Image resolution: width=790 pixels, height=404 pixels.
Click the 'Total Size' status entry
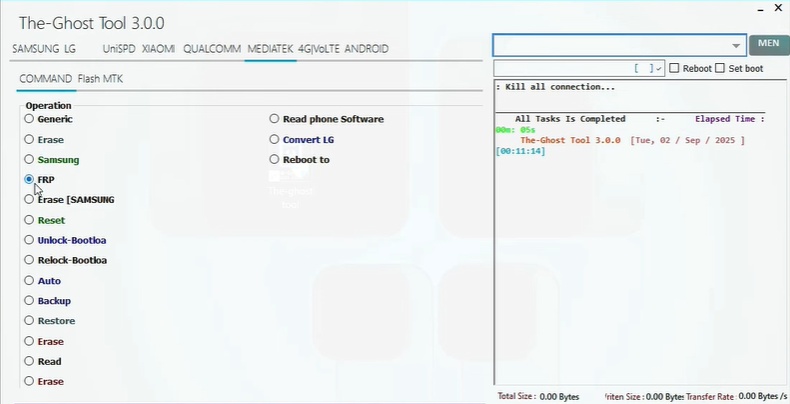[x=539, y=397]
